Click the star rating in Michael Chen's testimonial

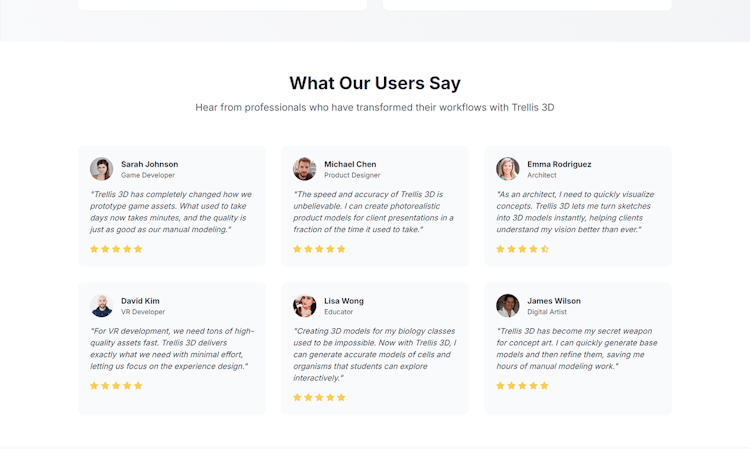[319, 249]
